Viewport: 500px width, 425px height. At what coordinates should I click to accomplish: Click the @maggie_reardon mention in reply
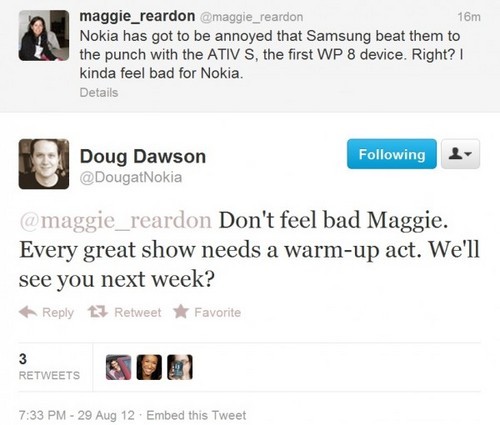(116, 221)
